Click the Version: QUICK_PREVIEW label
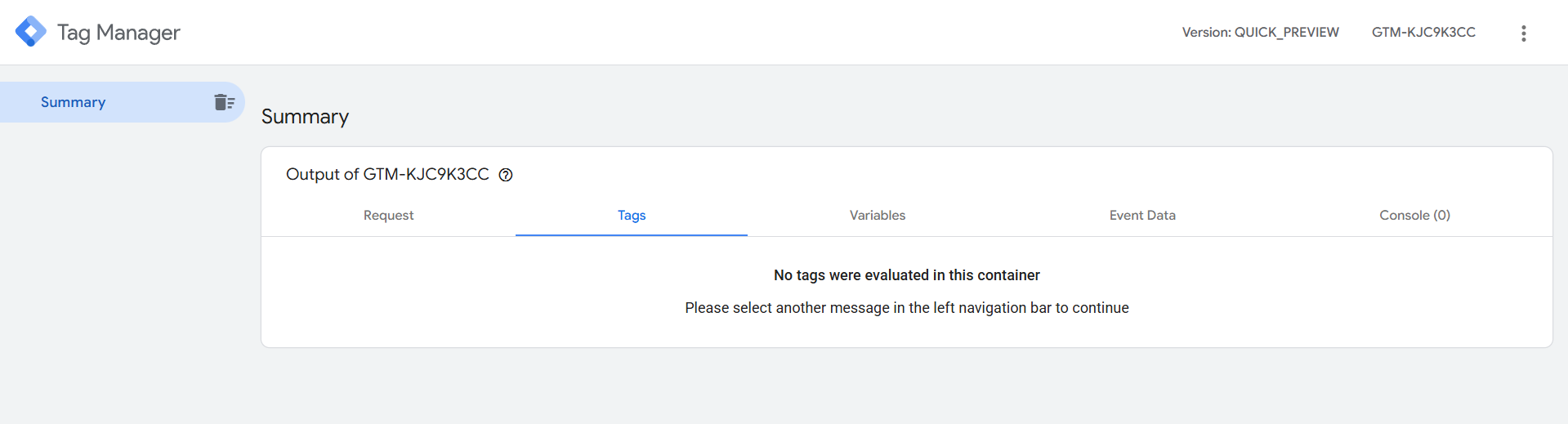1568x424 pixels. click(1260, 33)
